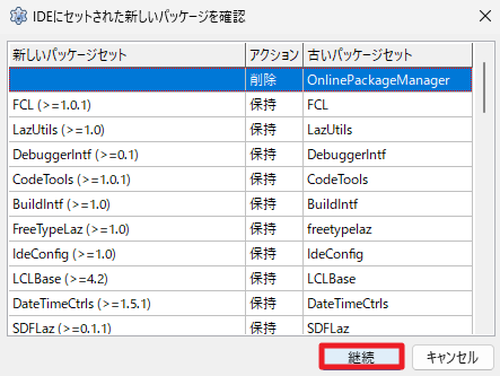Click the 古いパッケージセット column header

point(388,55)
